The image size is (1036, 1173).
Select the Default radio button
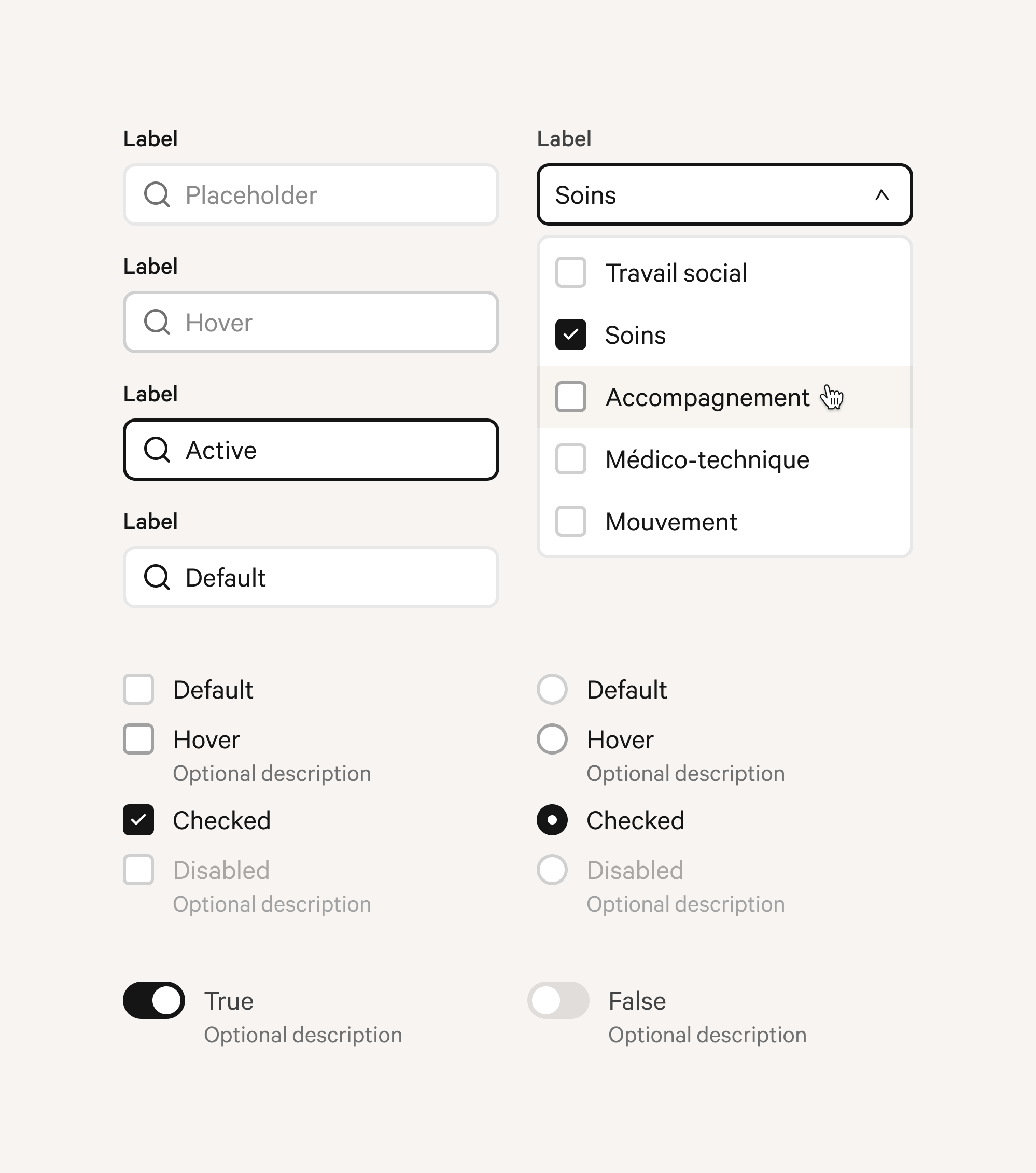(x=552, y=689)
